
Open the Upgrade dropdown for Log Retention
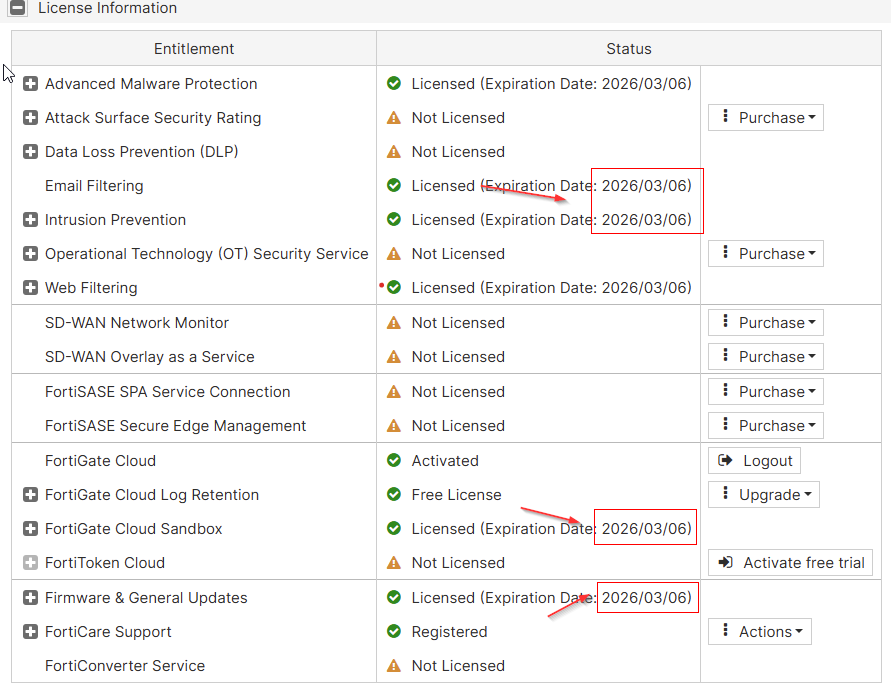coord(766,495)
